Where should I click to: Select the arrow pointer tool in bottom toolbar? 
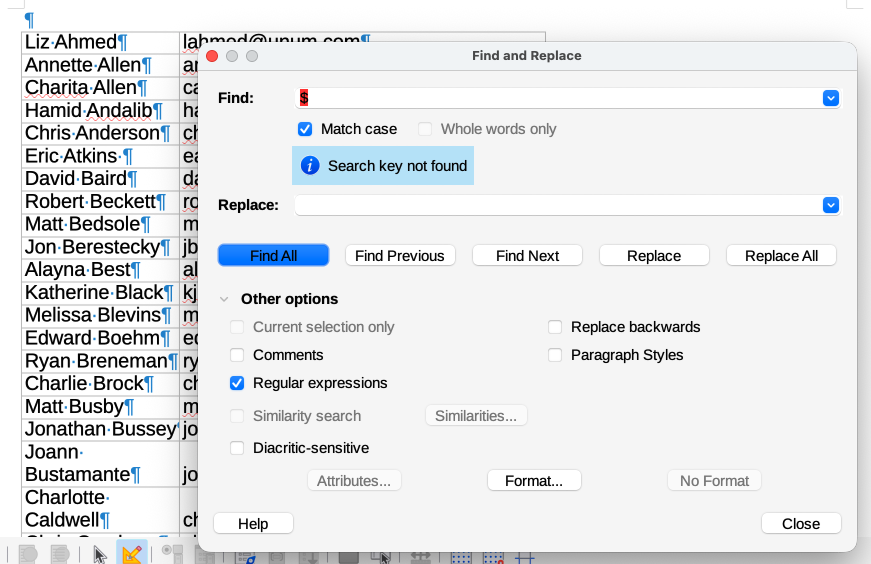pyautogui.click(x=100, y=554)
